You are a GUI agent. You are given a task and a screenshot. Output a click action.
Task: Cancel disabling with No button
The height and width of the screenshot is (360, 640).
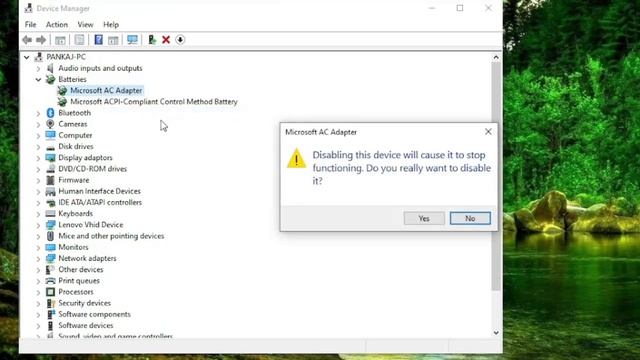470,218
